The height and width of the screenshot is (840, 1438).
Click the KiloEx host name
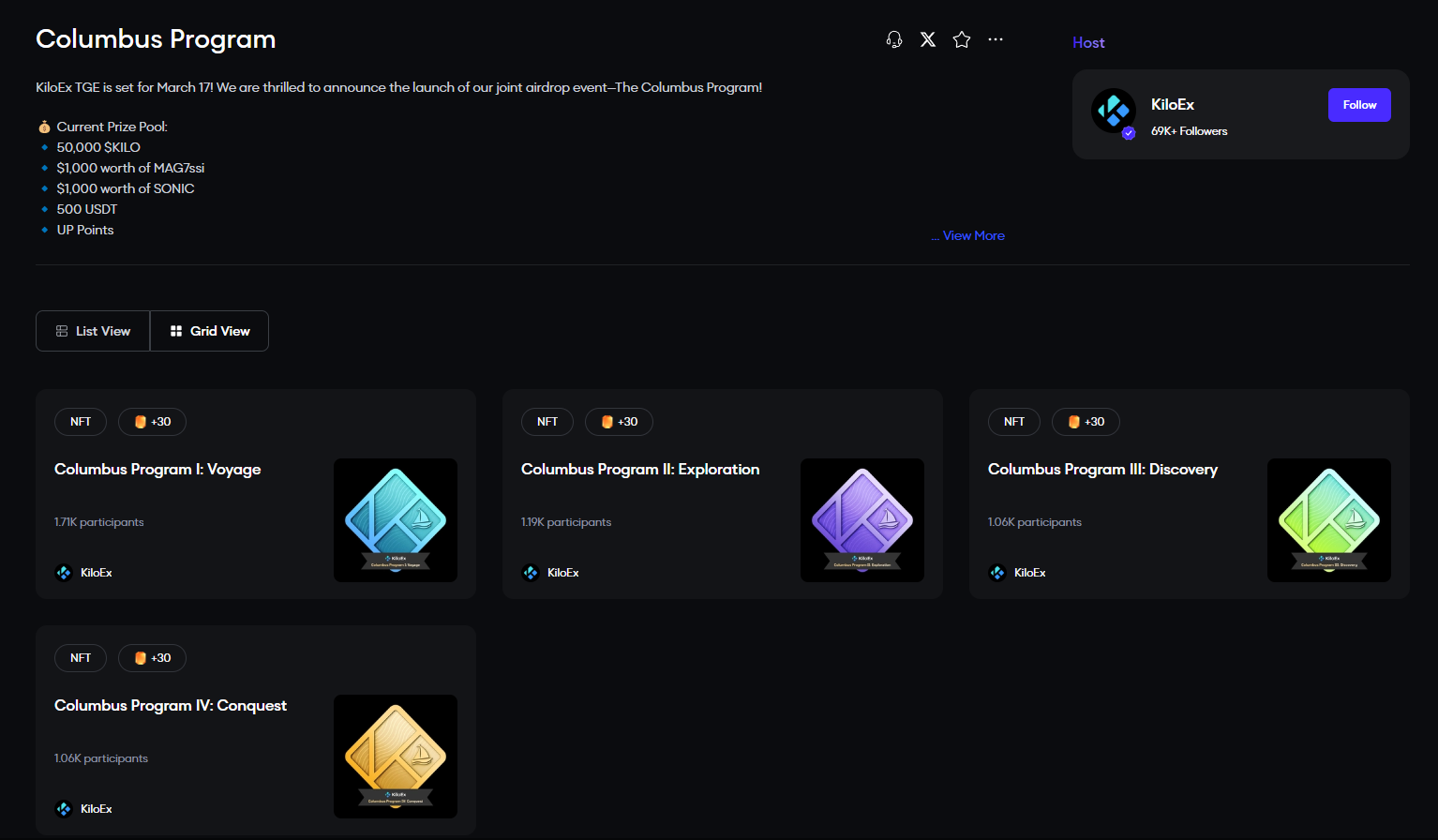click(1172, 104)
